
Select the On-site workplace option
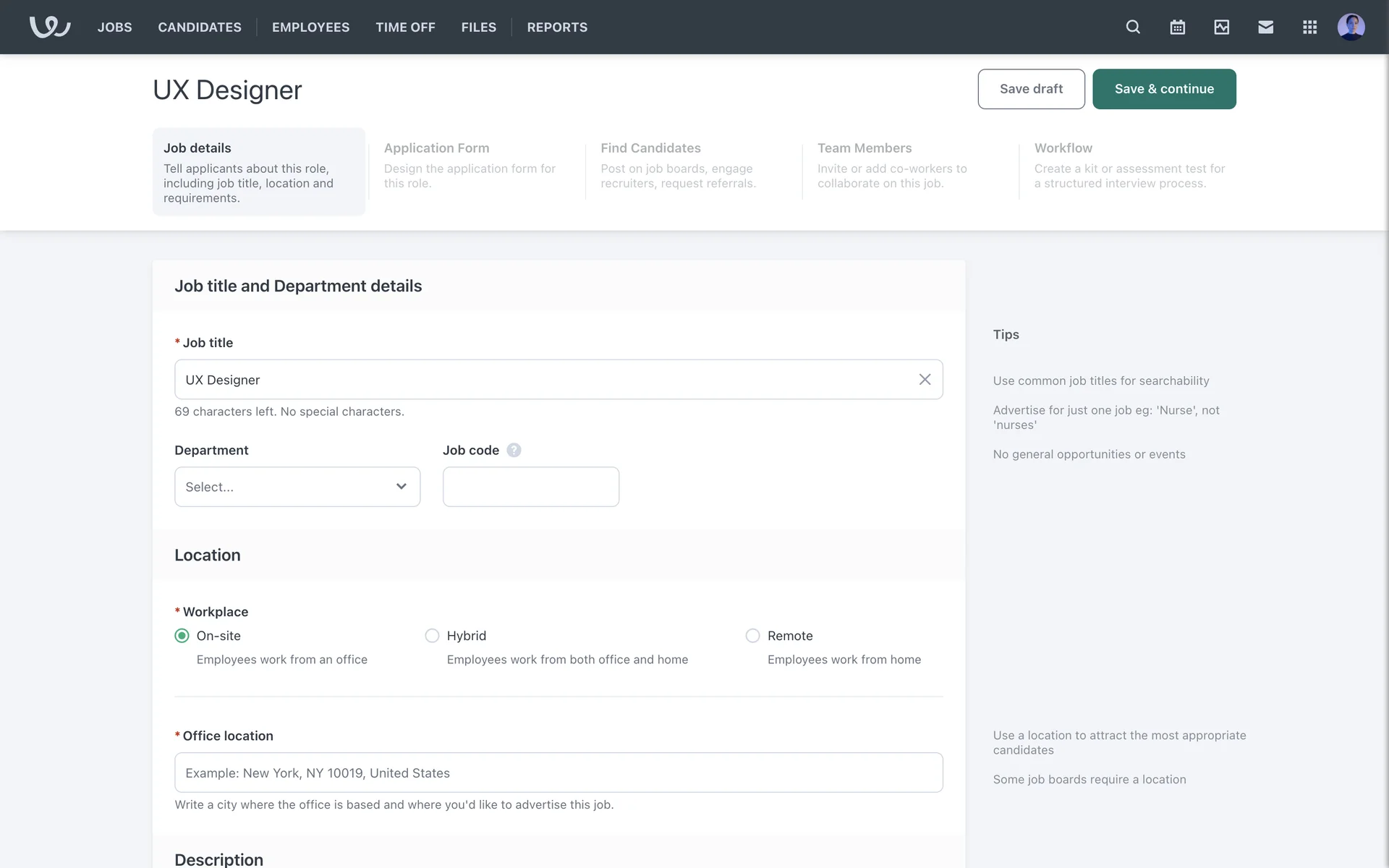(182, 636)
